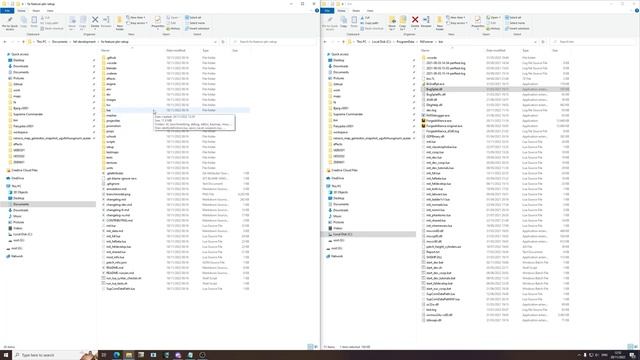Open History in right window ribbon
The height and width of the screenshot is (360, 640).
click(493, 29)
